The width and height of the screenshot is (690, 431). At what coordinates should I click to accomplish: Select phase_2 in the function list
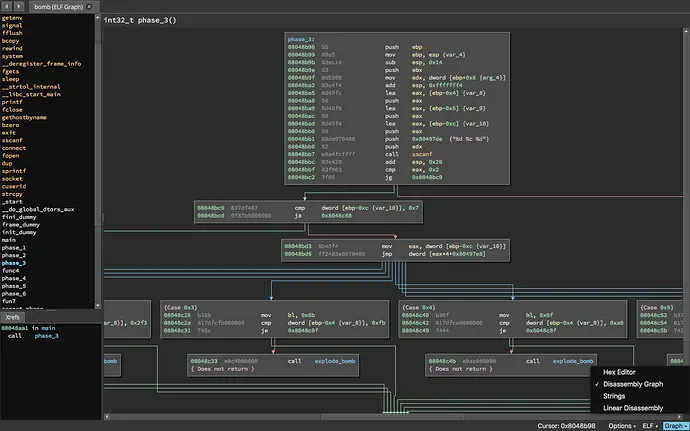pos(14,255)
